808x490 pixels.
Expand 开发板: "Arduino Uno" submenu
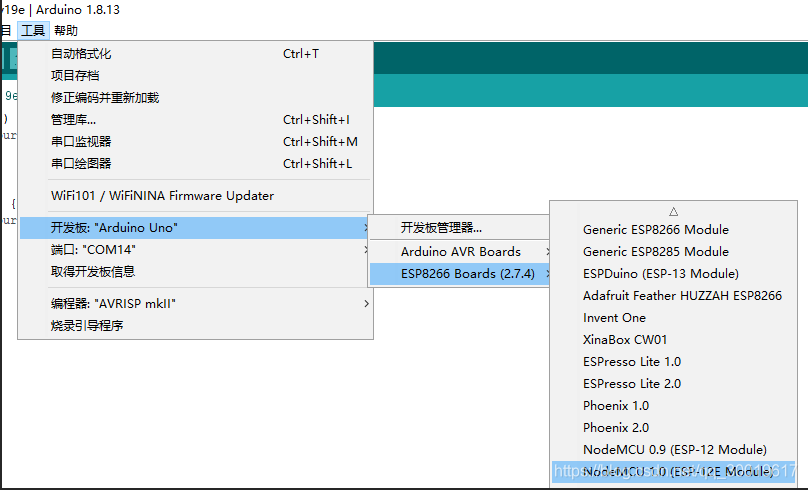point(195,228)
